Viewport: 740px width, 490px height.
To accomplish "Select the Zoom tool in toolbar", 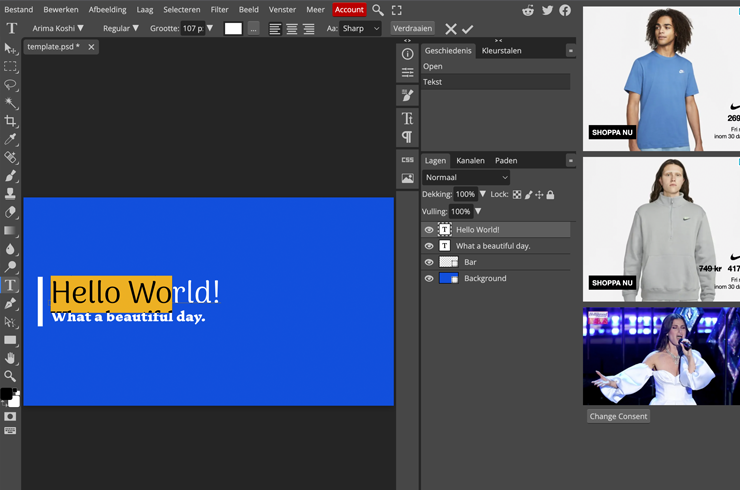I will click(x=10, y=376).
